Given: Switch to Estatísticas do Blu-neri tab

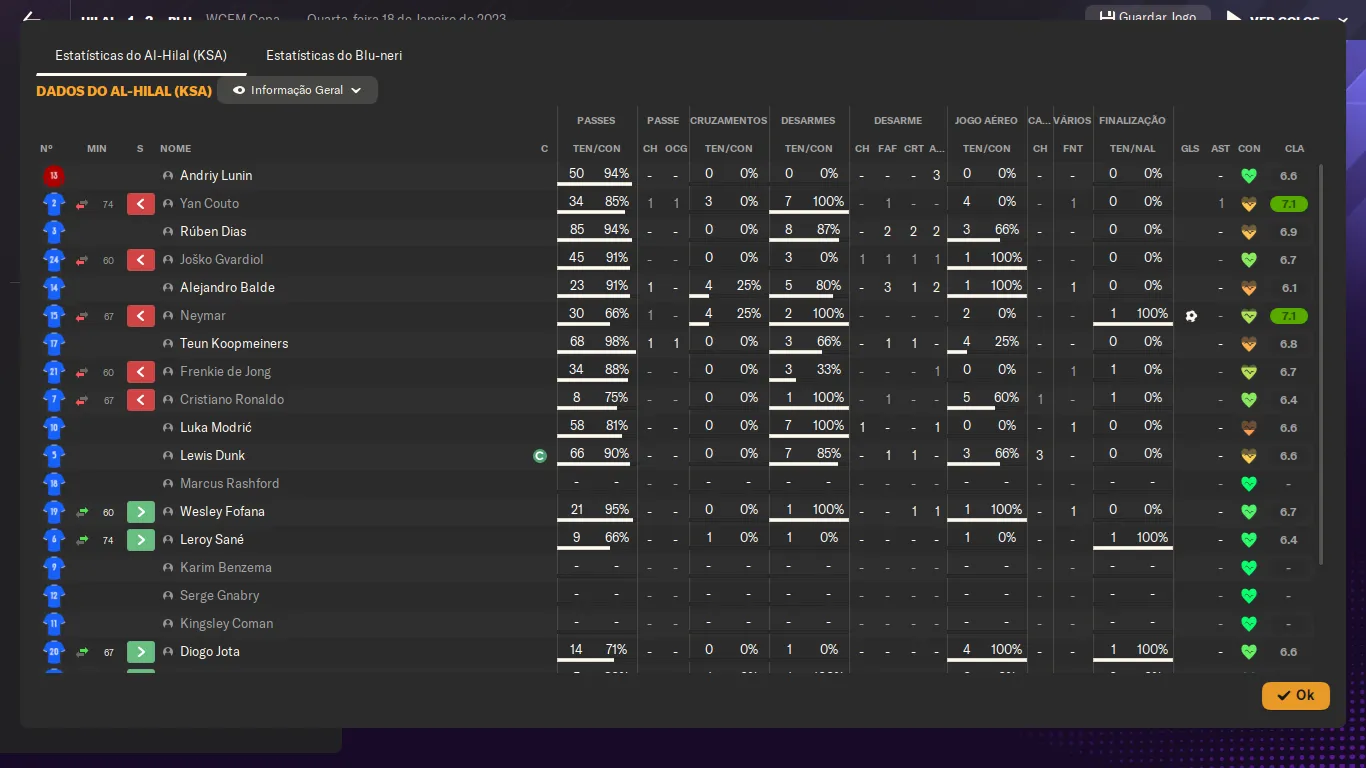Looking at the screenshot, I should 334,56.
